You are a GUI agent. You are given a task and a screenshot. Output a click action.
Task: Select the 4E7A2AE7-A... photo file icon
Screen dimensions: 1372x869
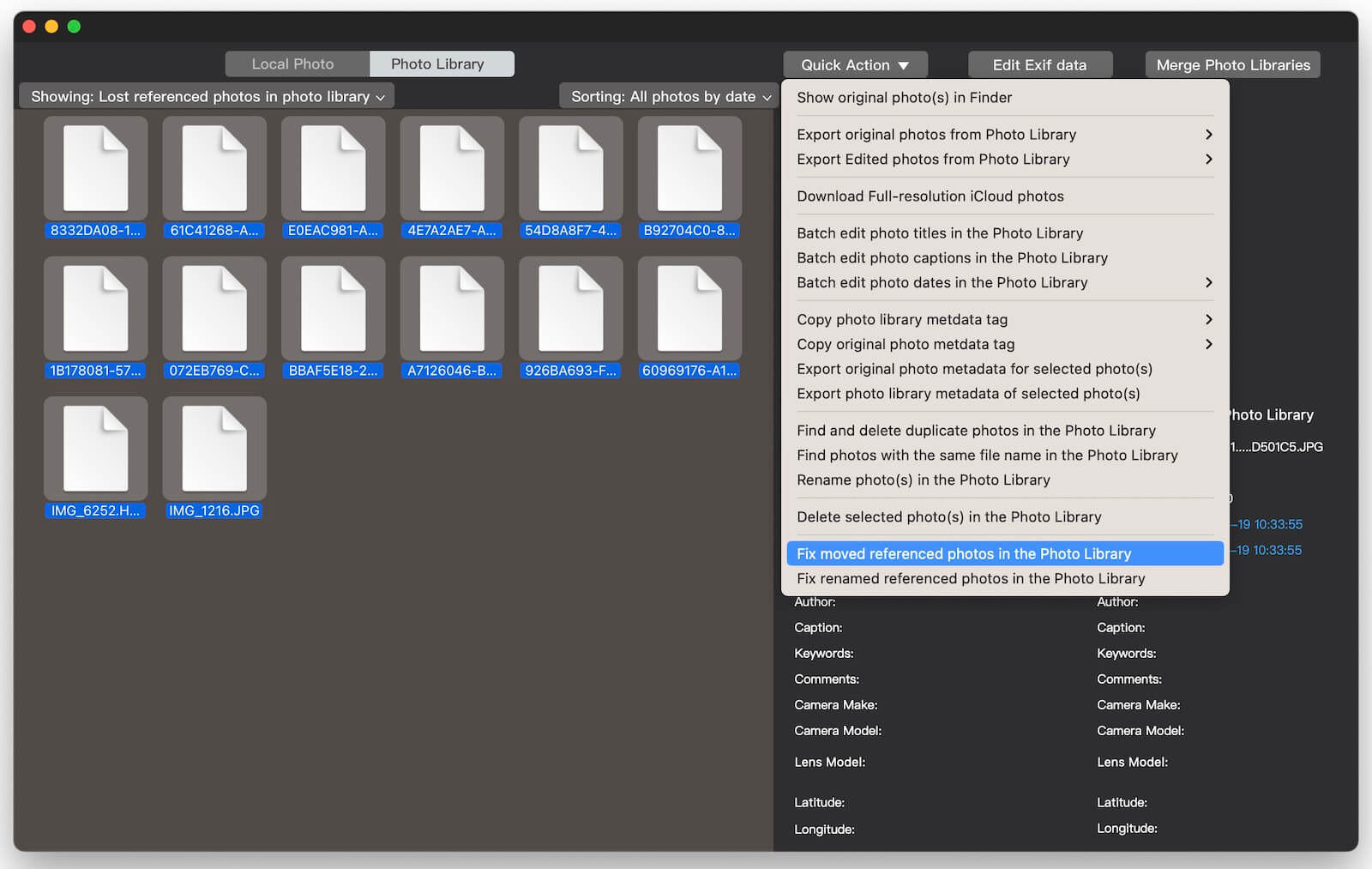pyautogui.click(x=452, y=168)
